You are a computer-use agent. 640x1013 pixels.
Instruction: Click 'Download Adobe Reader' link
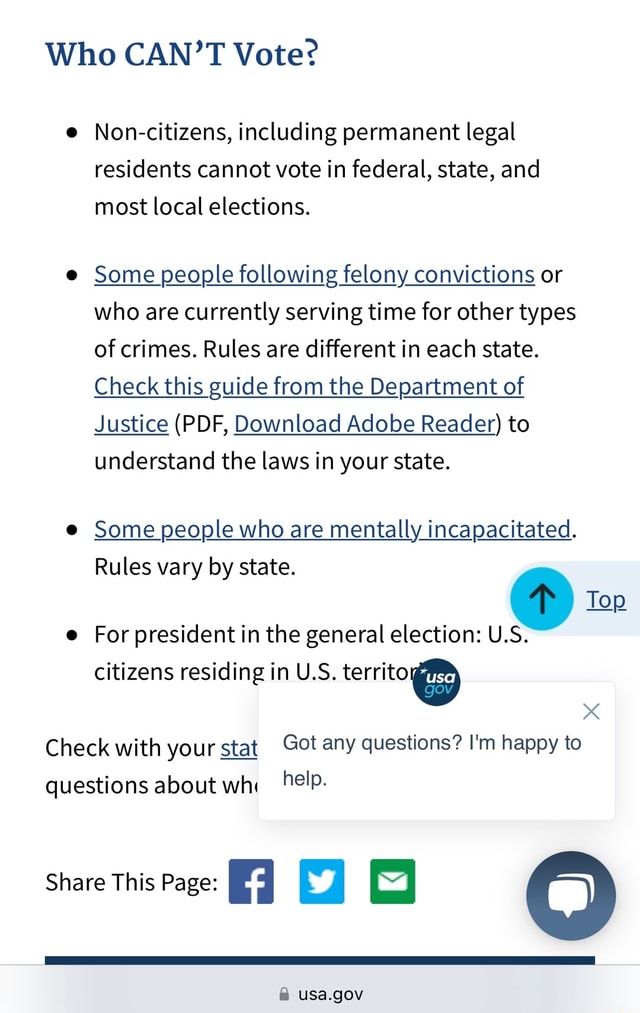click(362, 423)
